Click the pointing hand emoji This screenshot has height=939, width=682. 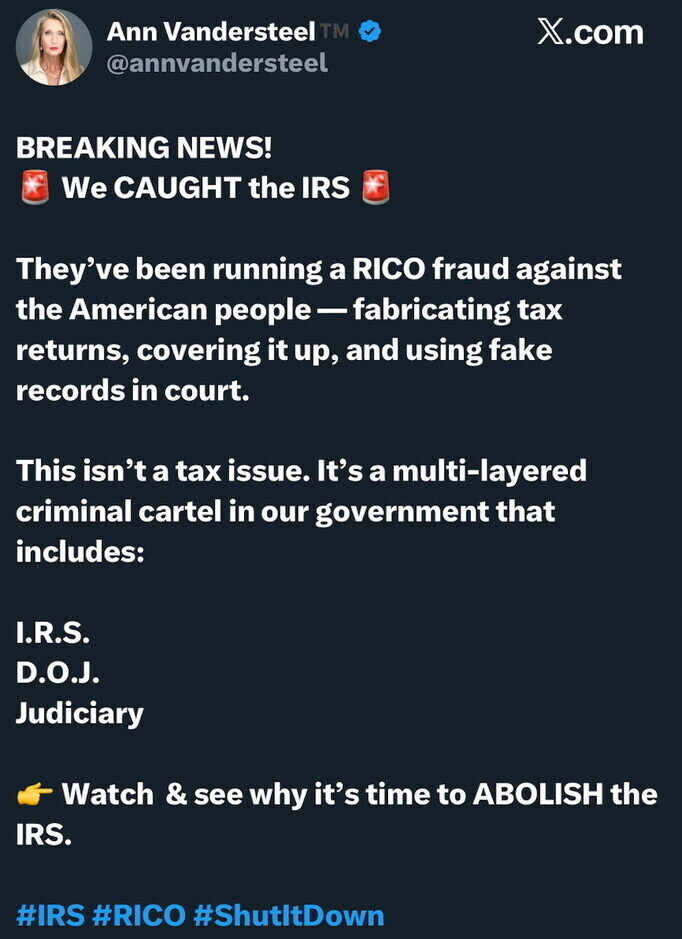pyautogui.click(x=35, y=795)
